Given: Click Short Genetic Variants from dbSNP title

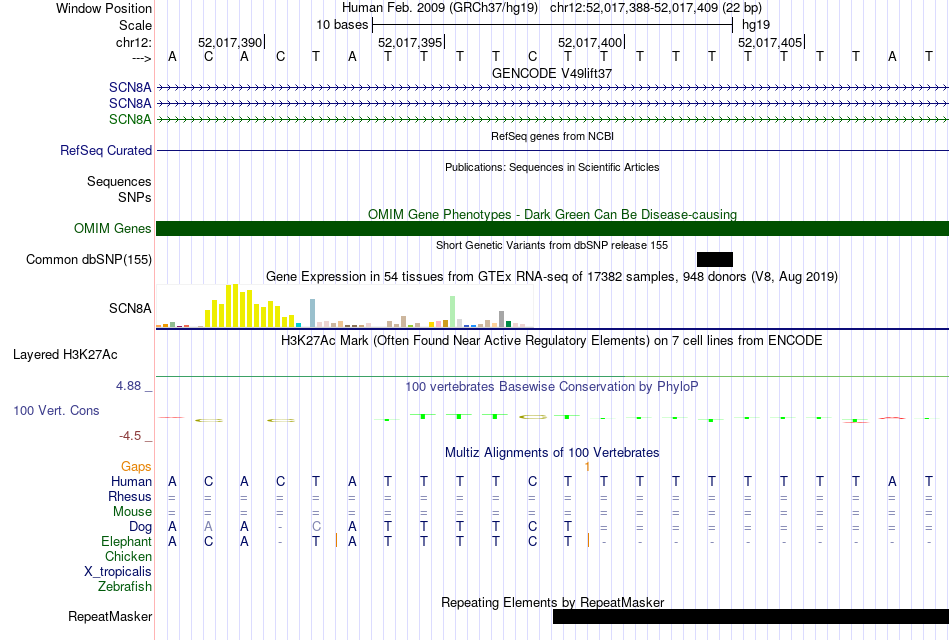Looking at the screenshot, I should pyautogui.click(x=552, y=245).
